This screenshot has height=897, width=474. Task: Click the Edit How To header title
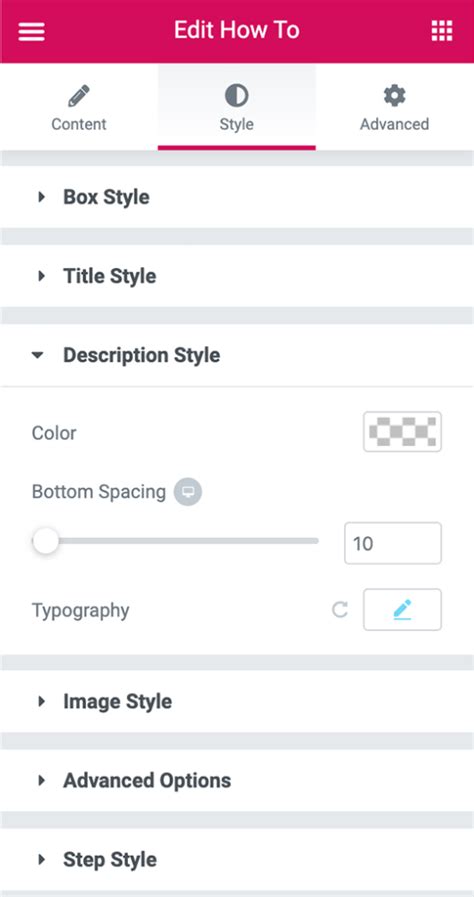(x=237, y=30)
